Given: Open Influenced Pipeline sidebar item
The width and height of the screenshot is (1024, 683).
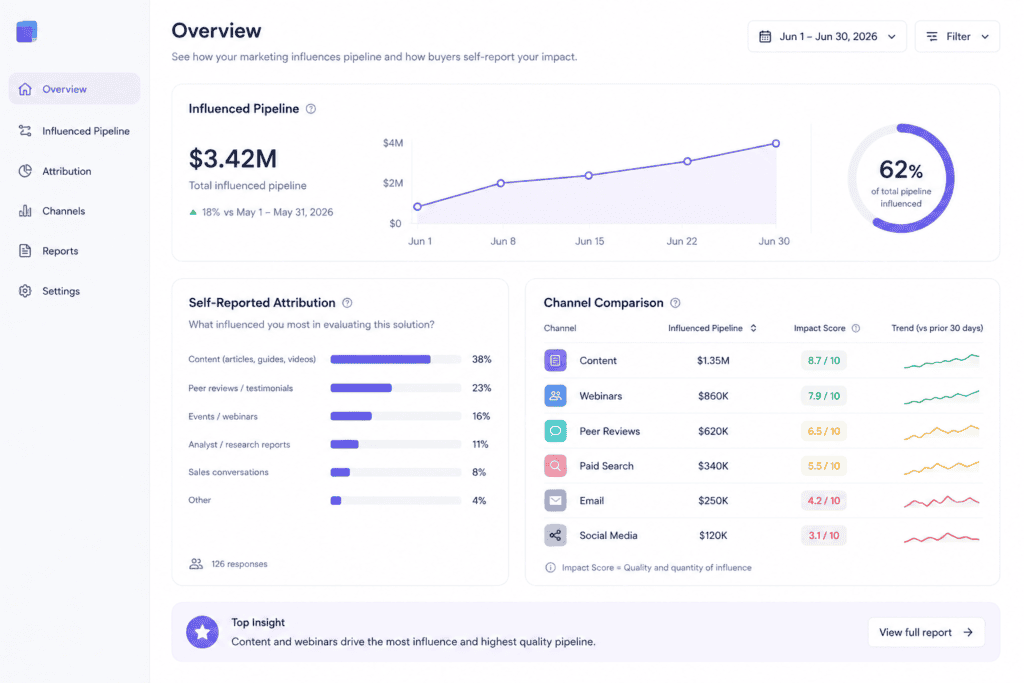Looking at the screenshot, I should pyautogui.click(x=74, y=131).
